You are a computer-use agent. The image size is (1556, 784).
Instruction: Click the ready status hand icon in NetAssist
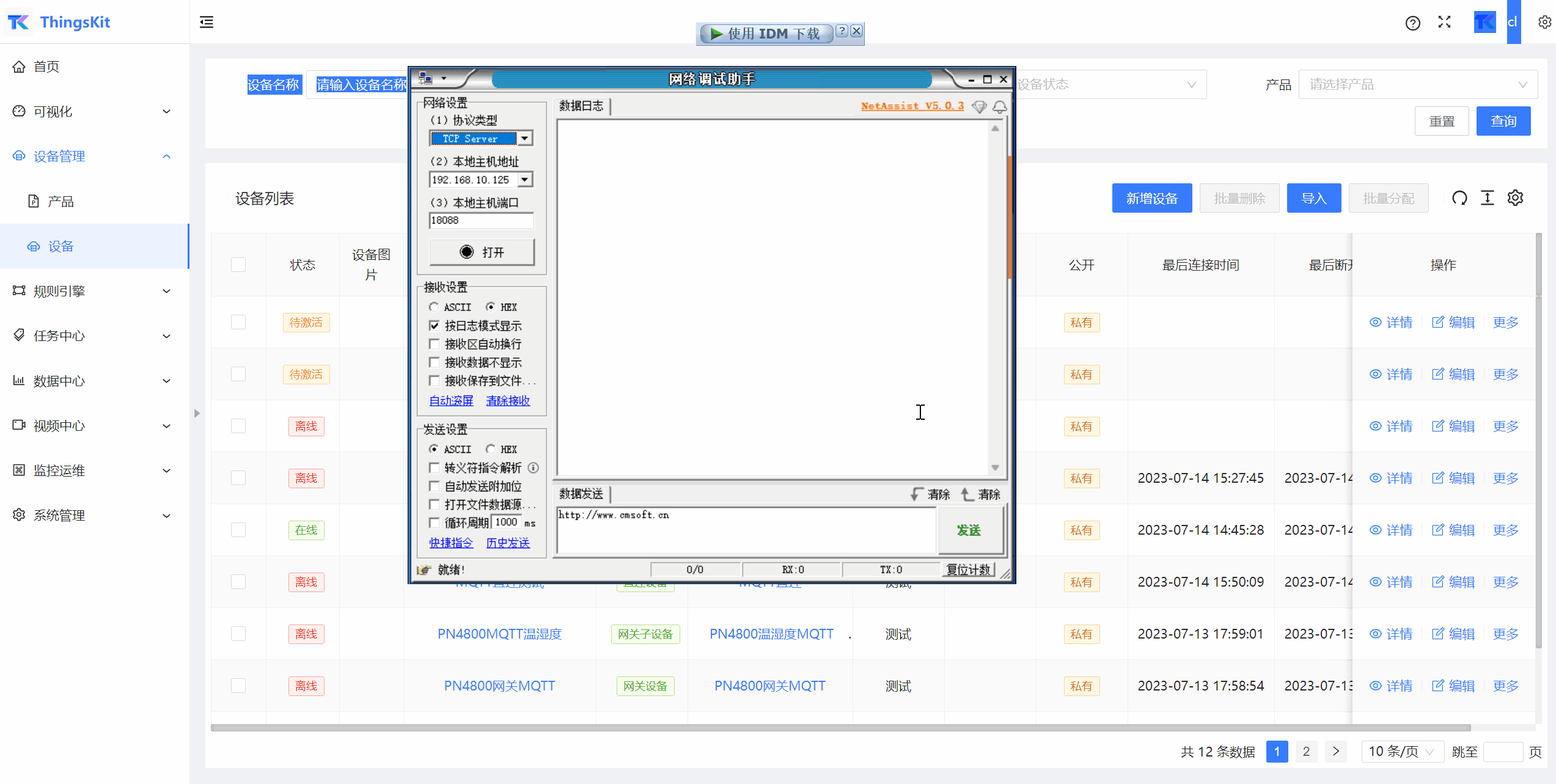tap(424, 570)
